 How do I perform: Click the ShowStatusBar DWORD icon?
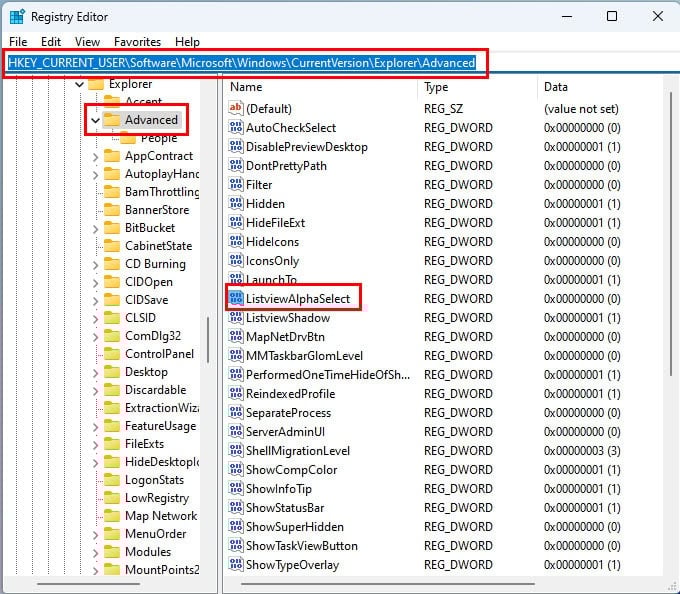(x=236, y=507)
